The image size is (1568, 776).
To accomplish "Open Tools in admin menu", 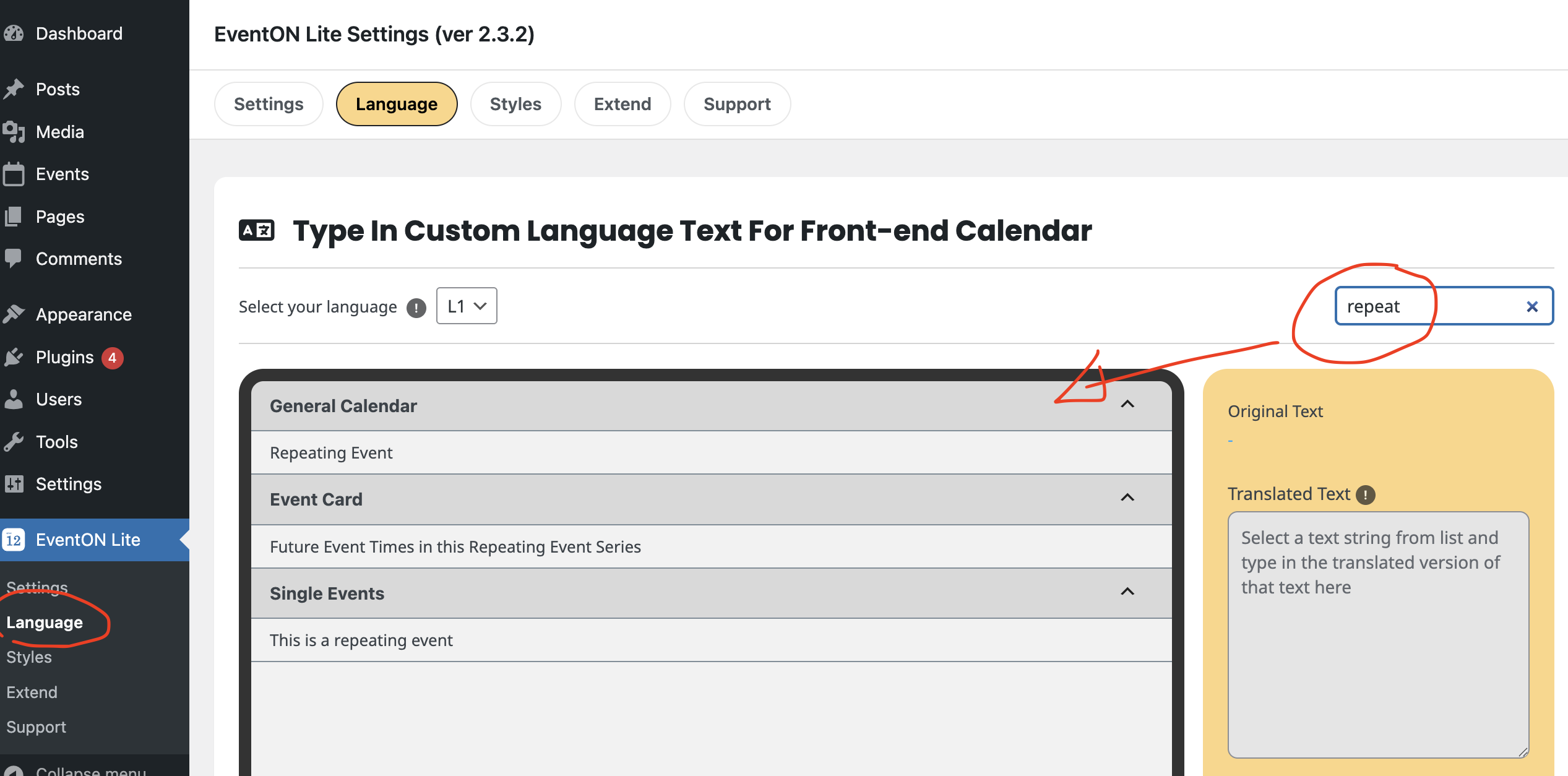I will coord(57,442).
